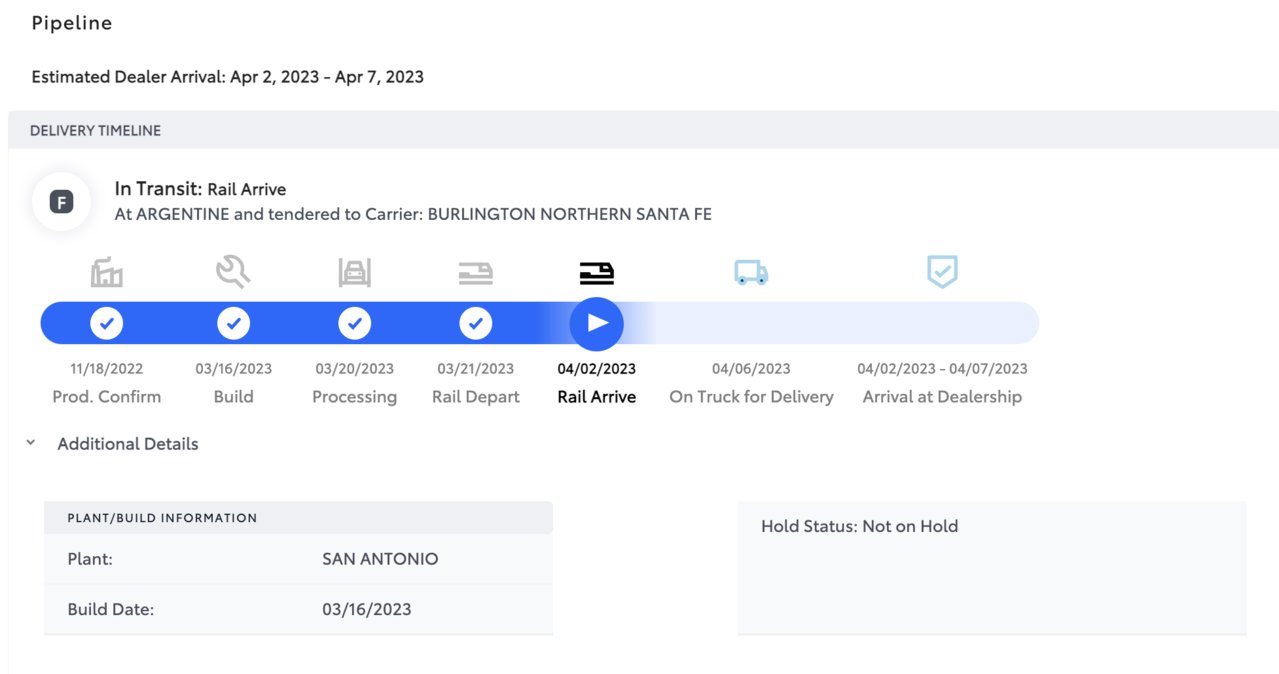Click the black train icon above Rail Arrive
The width and height of the screenshot is (1279, 674).
[597, 273]
